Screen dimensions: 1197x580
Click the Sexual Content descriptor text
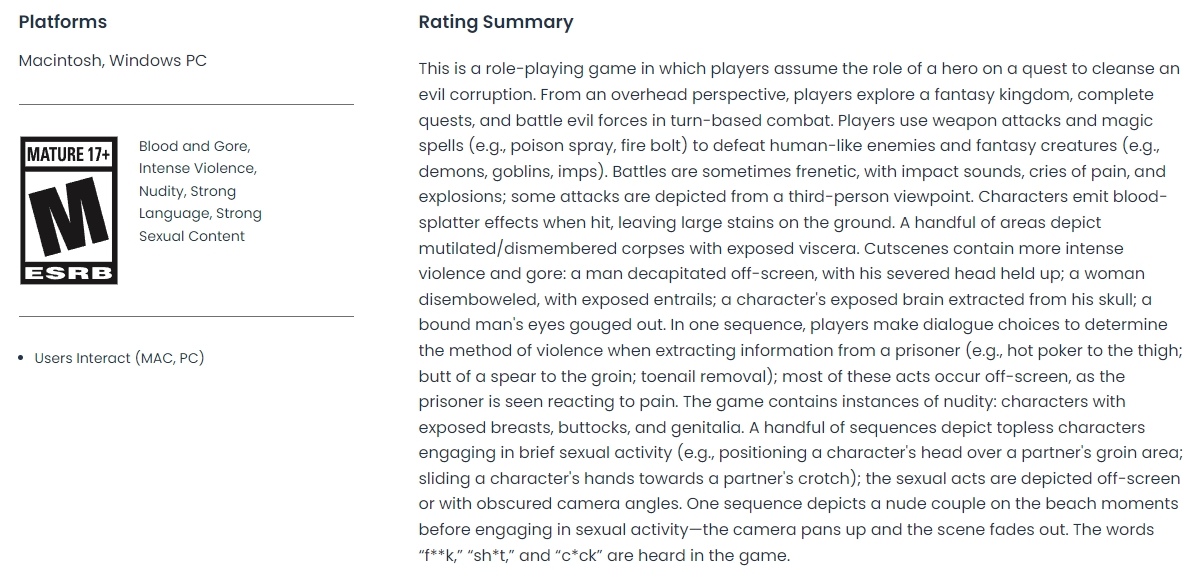coord(192,236)
